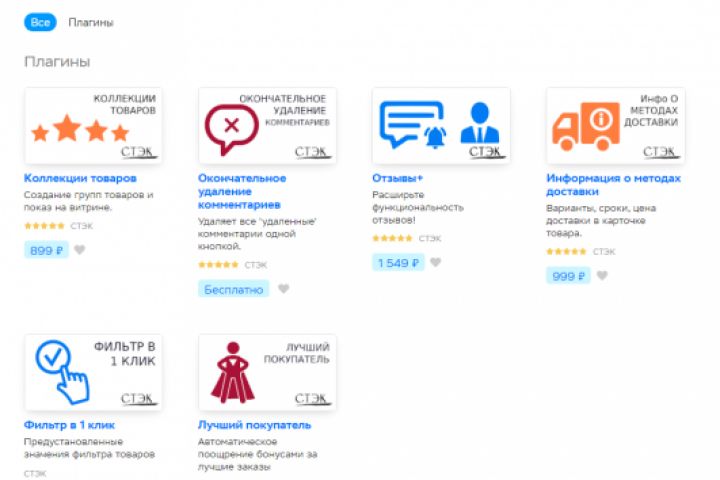Click the 999 ₽ price button
The height and width of the screenshot is (480, 720).
568,276
